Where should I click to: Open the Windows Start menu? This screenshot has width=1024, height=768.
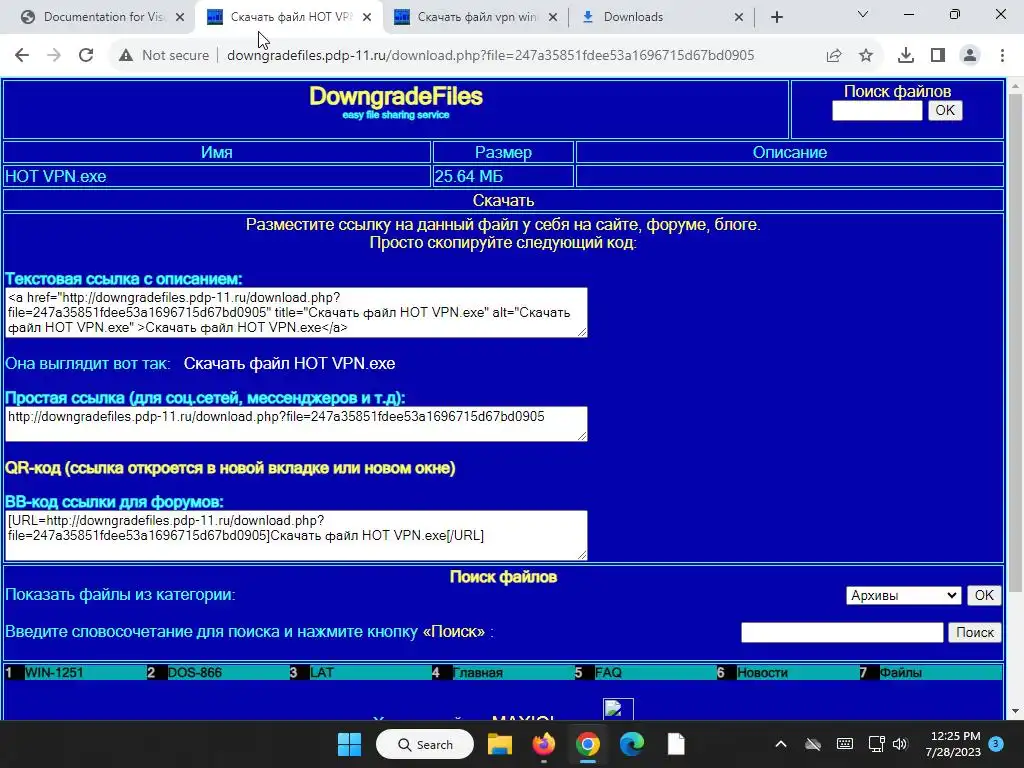pyautogui.click(x=349, y=744)
